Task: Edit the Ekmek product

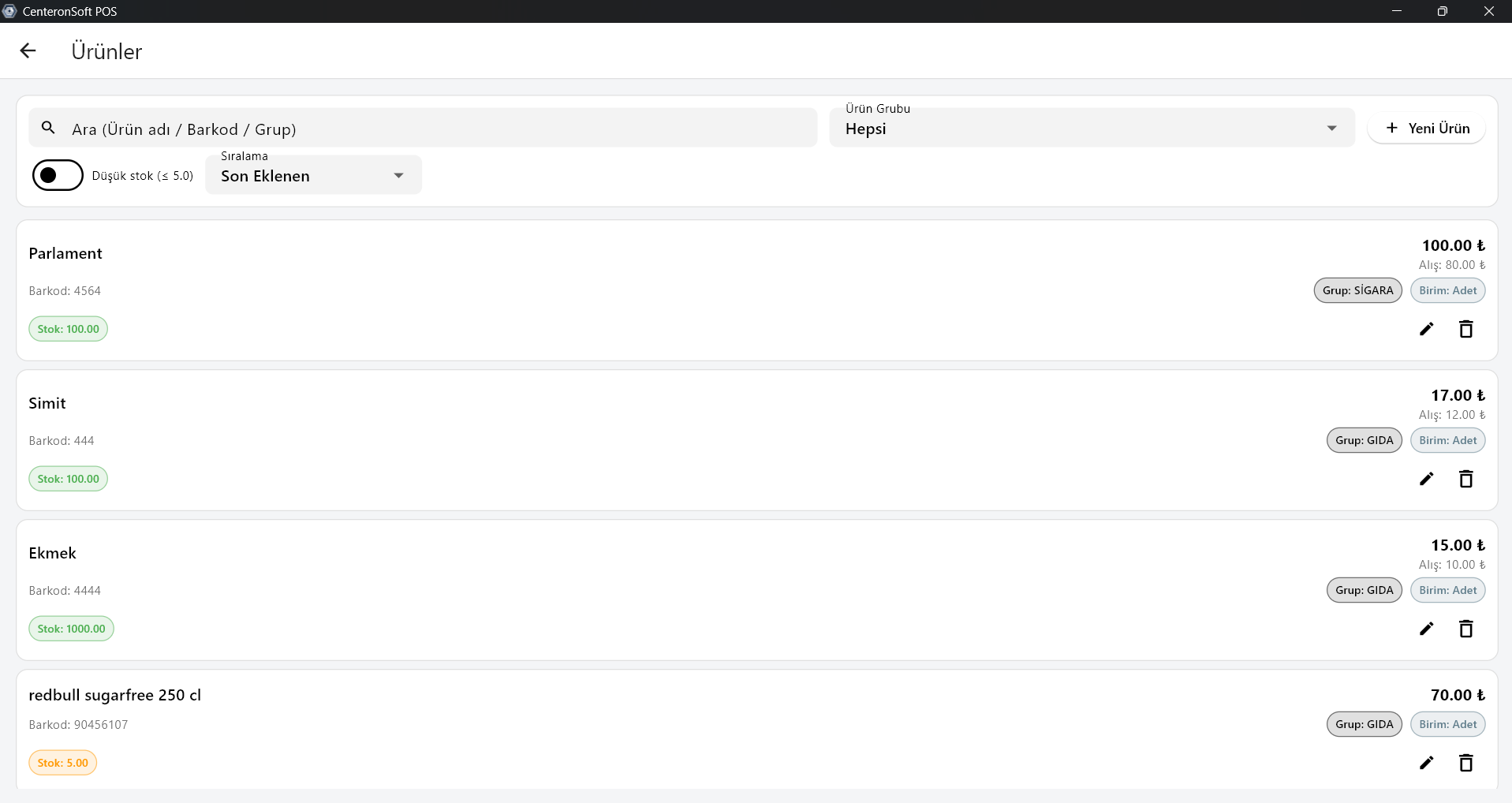Action: (x=1426, y=629)
